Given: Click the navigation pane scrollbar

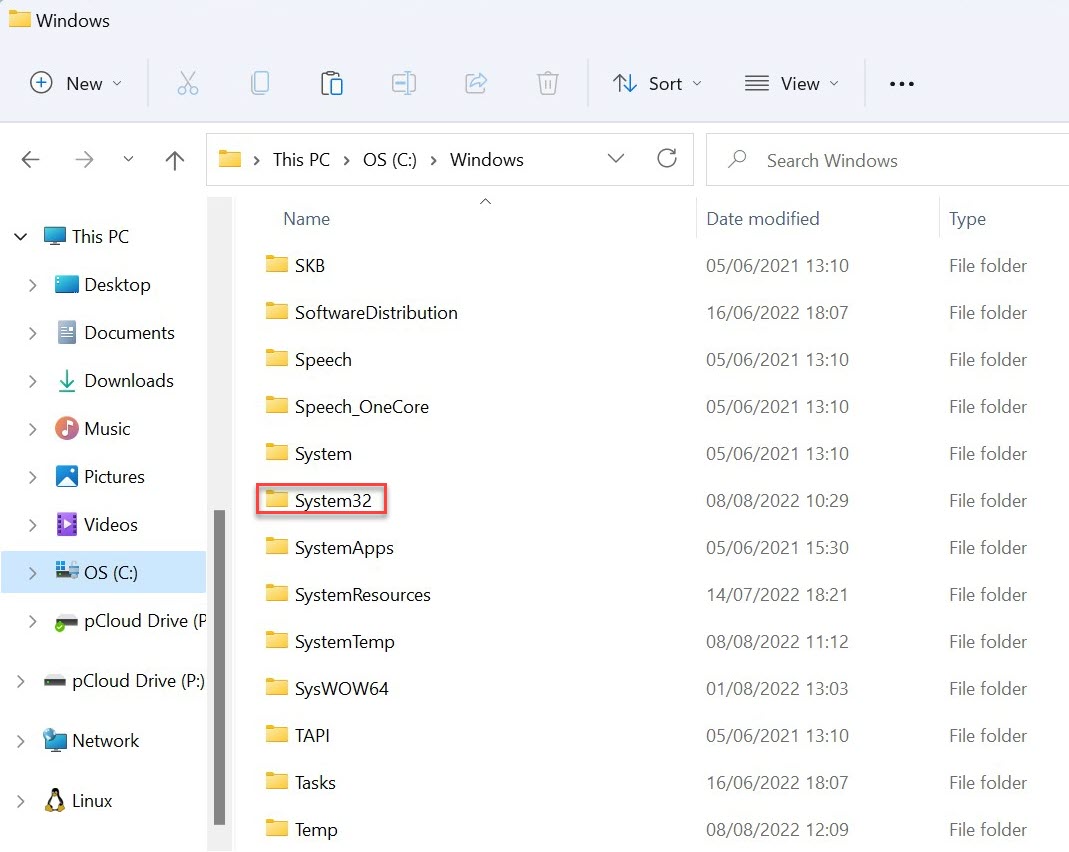Looking at the screenshot, I should pos(219,667).
